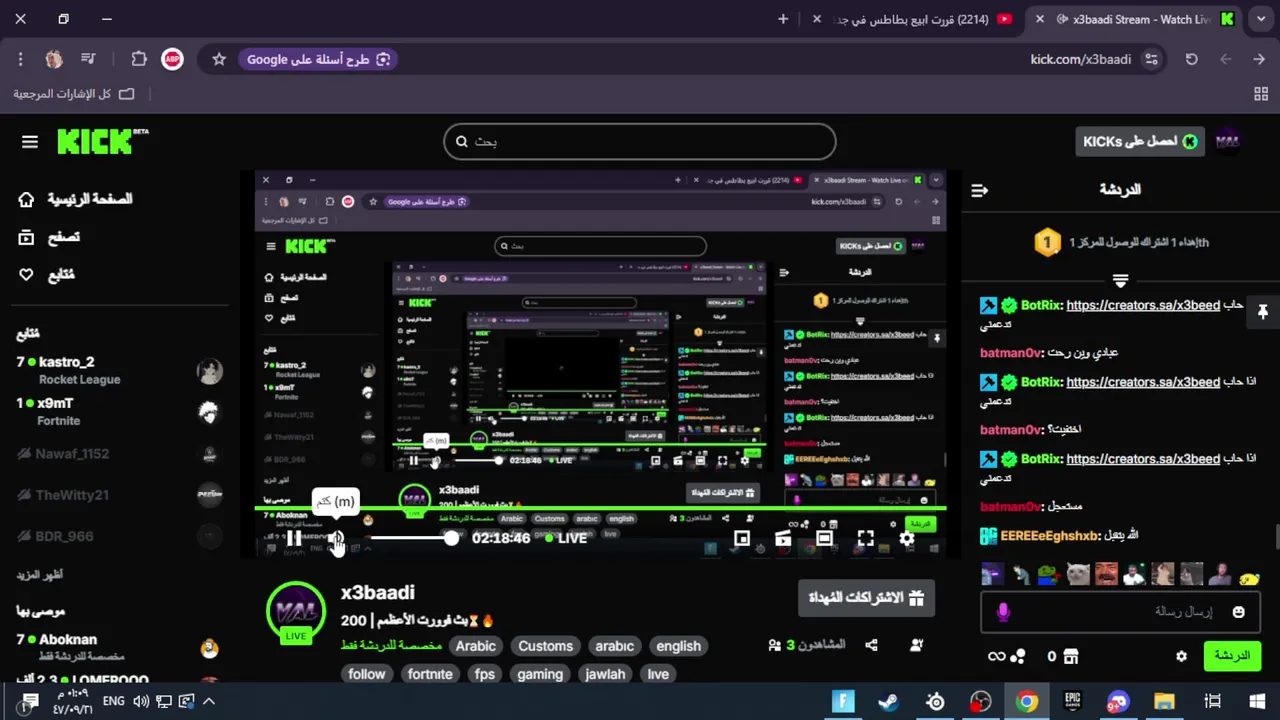
Task: Adjust the player volume slider knob
Action: point(452,538)
